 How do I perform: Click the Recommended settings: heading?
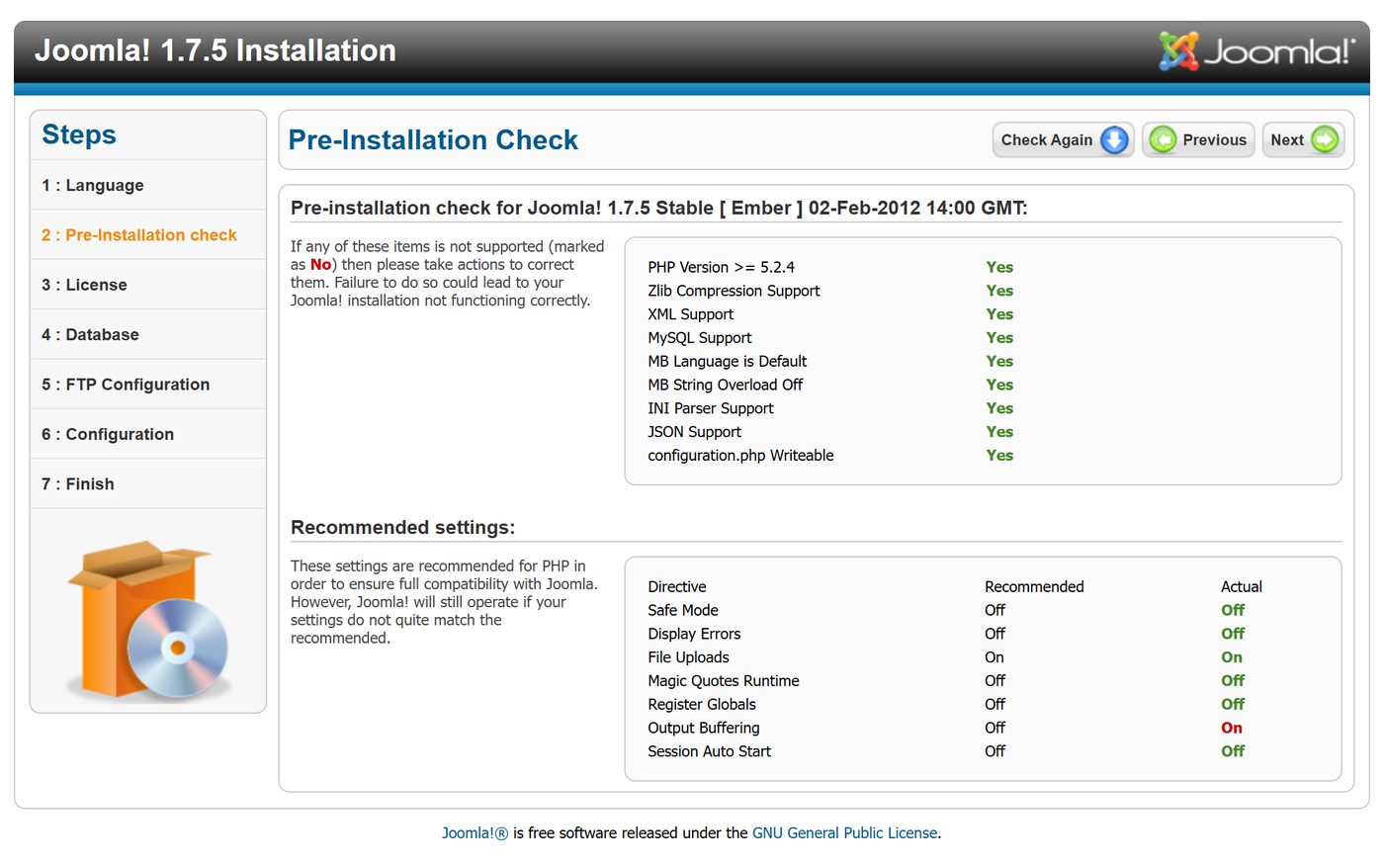(403, 528)
